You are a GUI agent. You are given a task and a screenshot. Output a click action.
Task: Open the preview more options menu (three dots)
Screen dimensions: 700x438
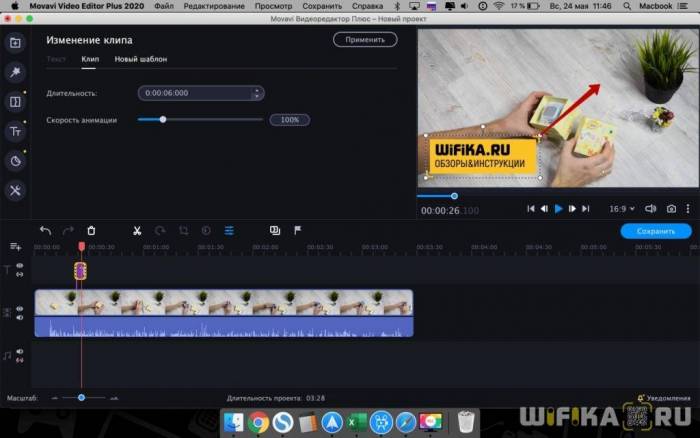click(x=690, y=209)
